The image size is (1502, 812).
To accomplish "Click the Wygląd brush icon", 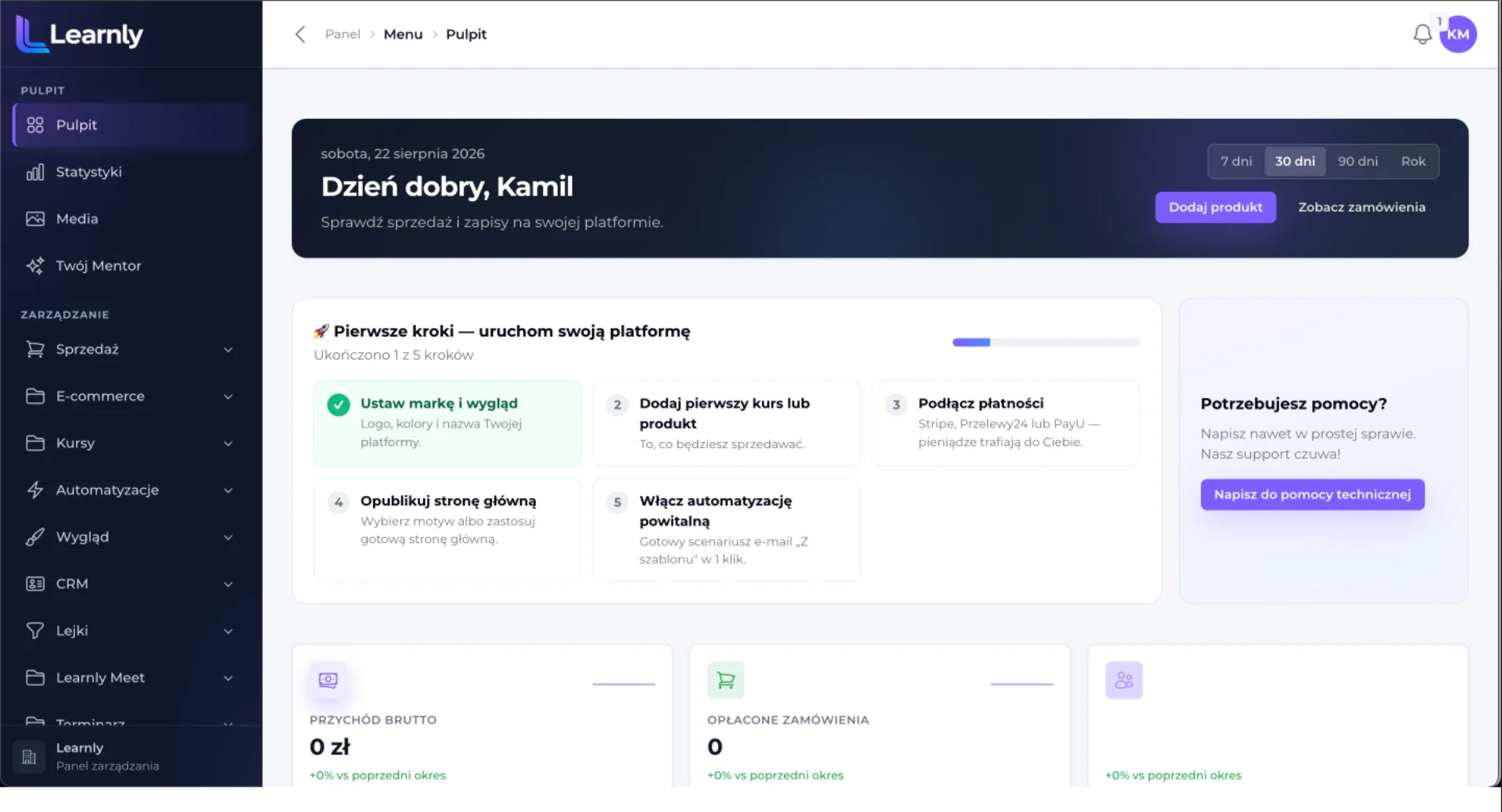I will click(35, 537).
